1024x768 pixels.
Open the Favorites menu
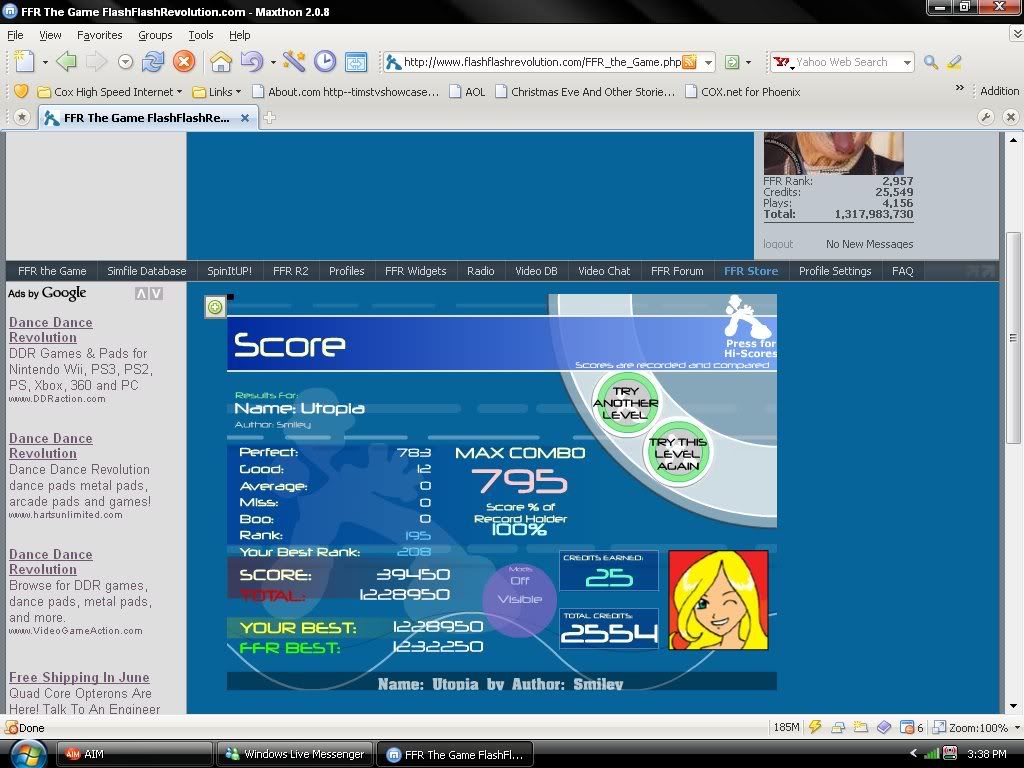pyautogui.click(x=99, y=35)
